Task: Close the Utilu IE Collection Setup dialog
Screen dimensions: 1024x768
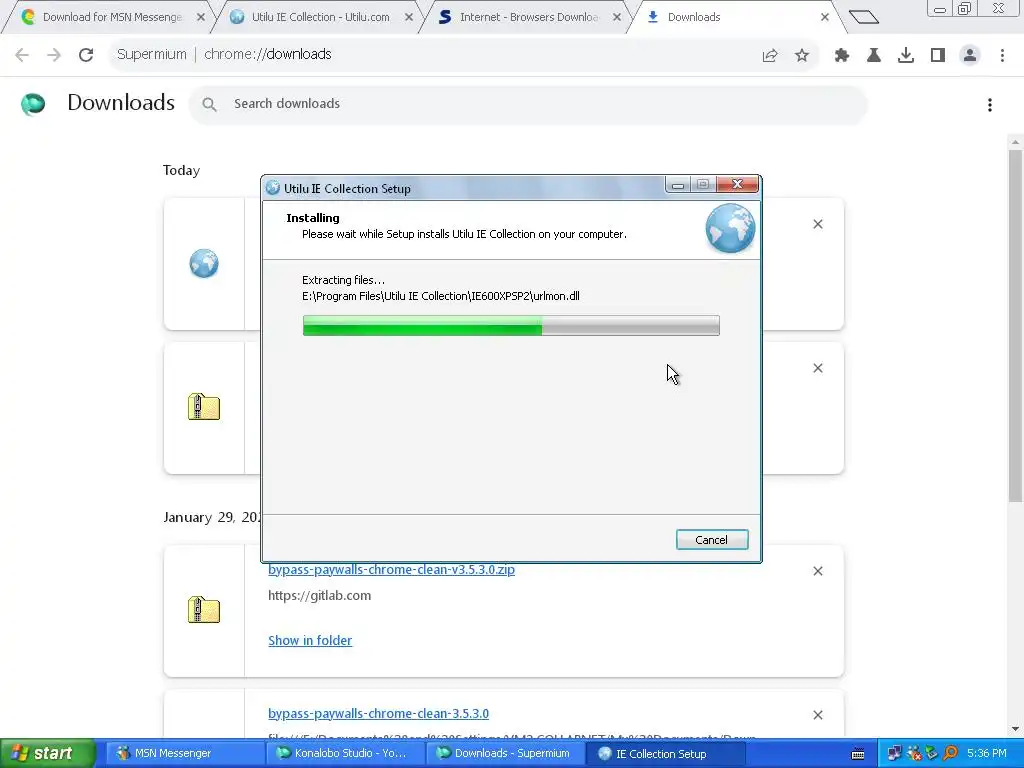Action: (x=737, y=185)
